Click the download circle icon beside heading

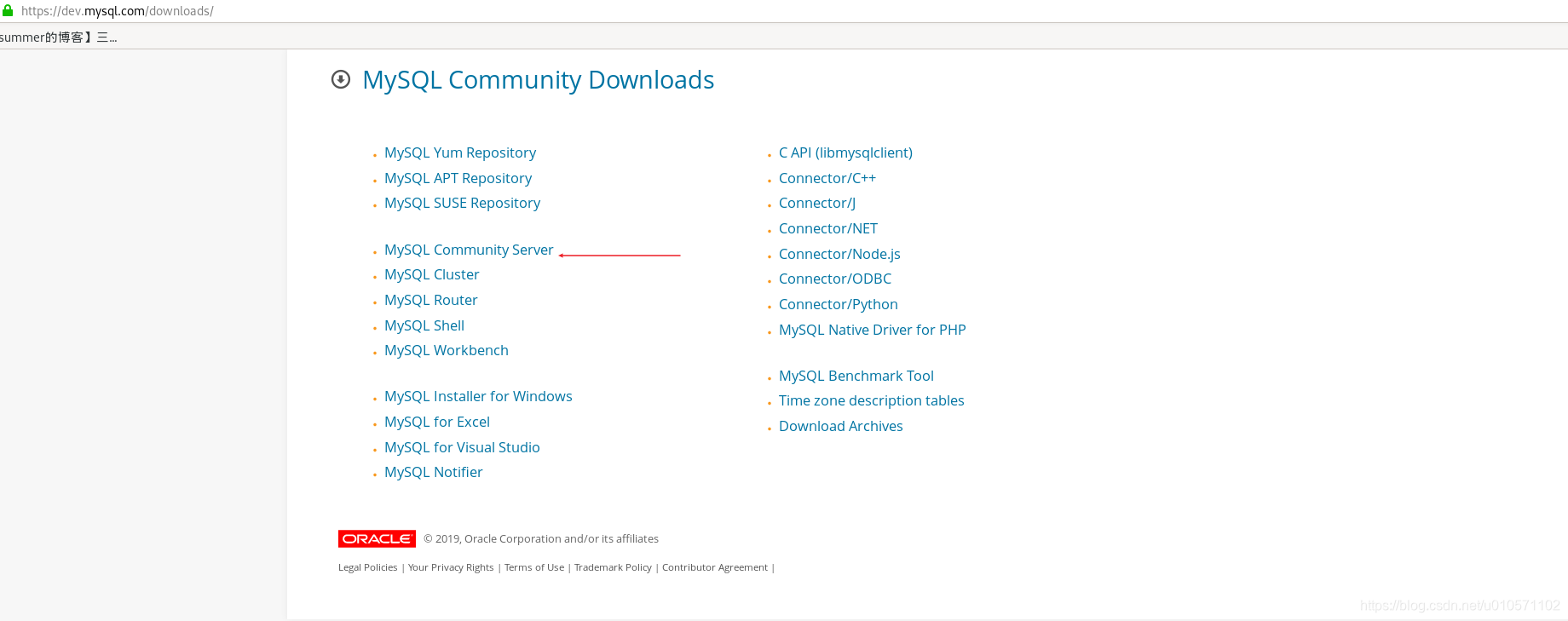pyautogui.click(x=341, y=79)
